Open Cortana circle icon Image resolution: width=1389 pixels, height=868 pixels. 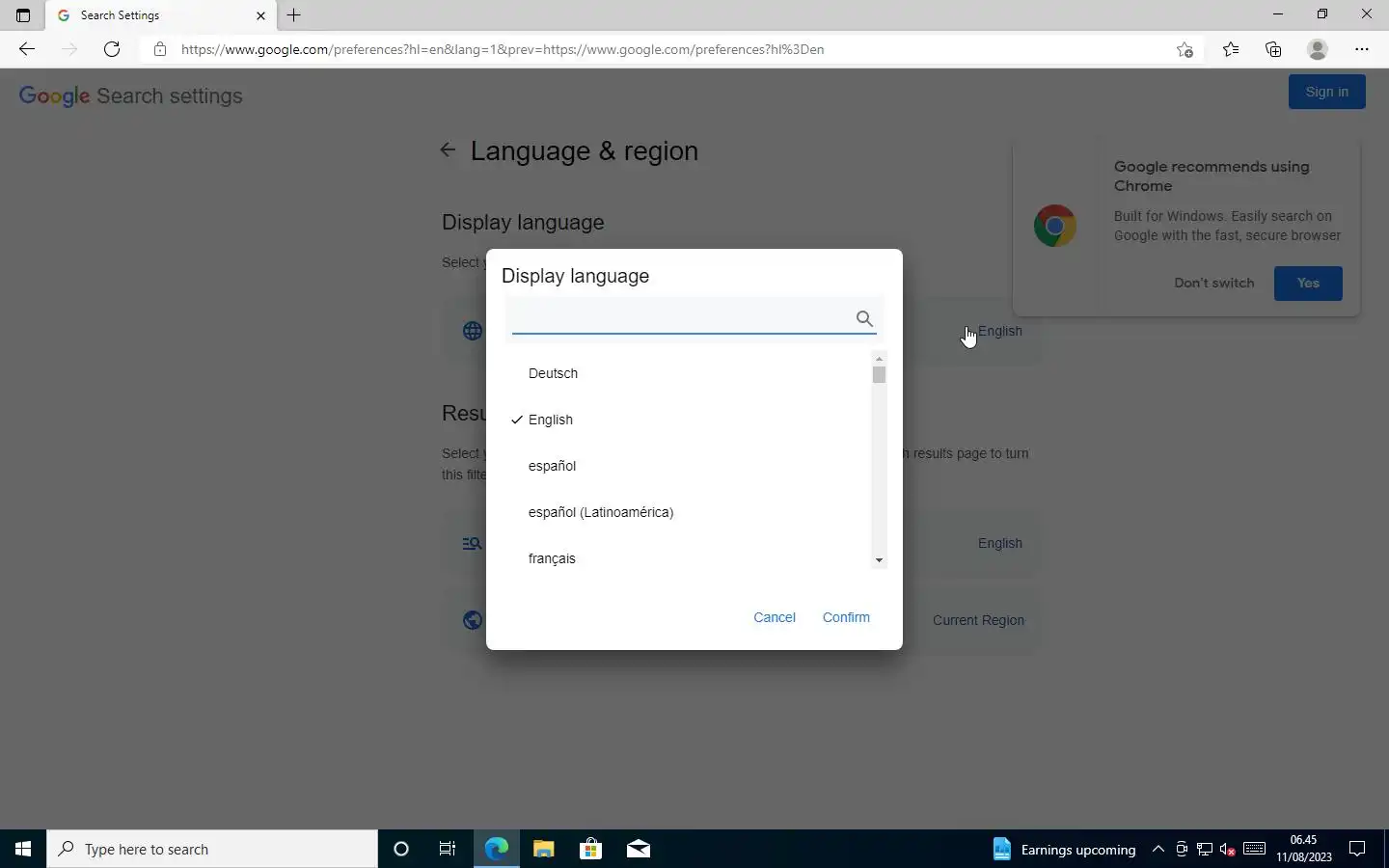(401, 849)
